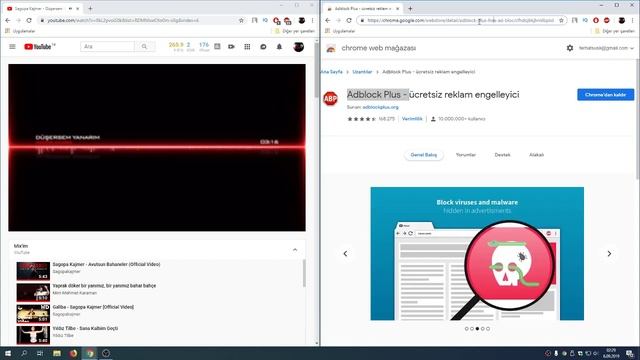Open thumbnail of Yaprak döker bir yanımız
Image resolution: width=640 pixels, height=360 pixels.
[x=33, y=293]
